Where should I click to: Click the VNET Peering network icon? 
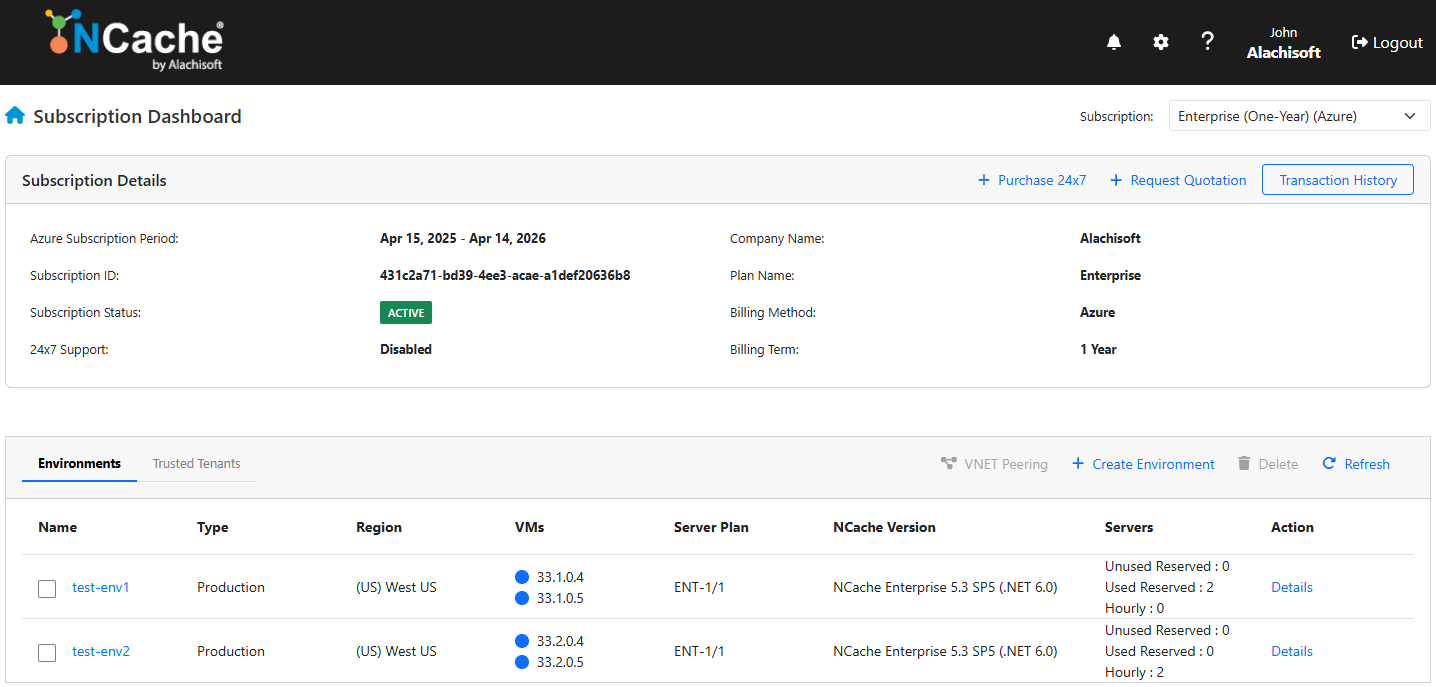click(949, 464)
